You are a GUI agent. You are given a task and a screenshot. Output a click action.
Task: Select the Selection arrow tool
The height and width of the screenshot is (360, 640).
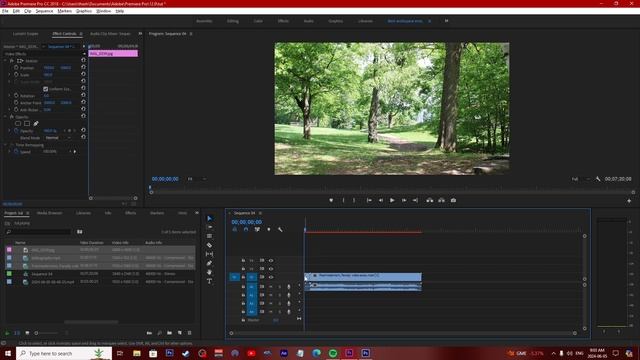click(209, 218)
